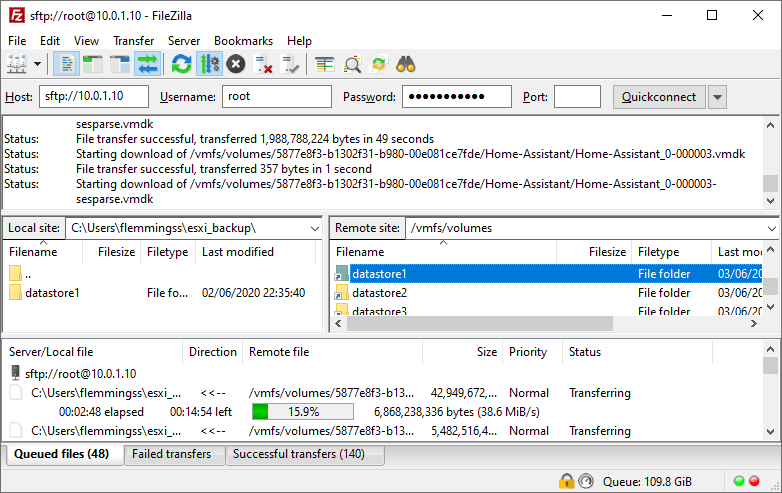
Task: Open the File menu
Action: (17, 41)
